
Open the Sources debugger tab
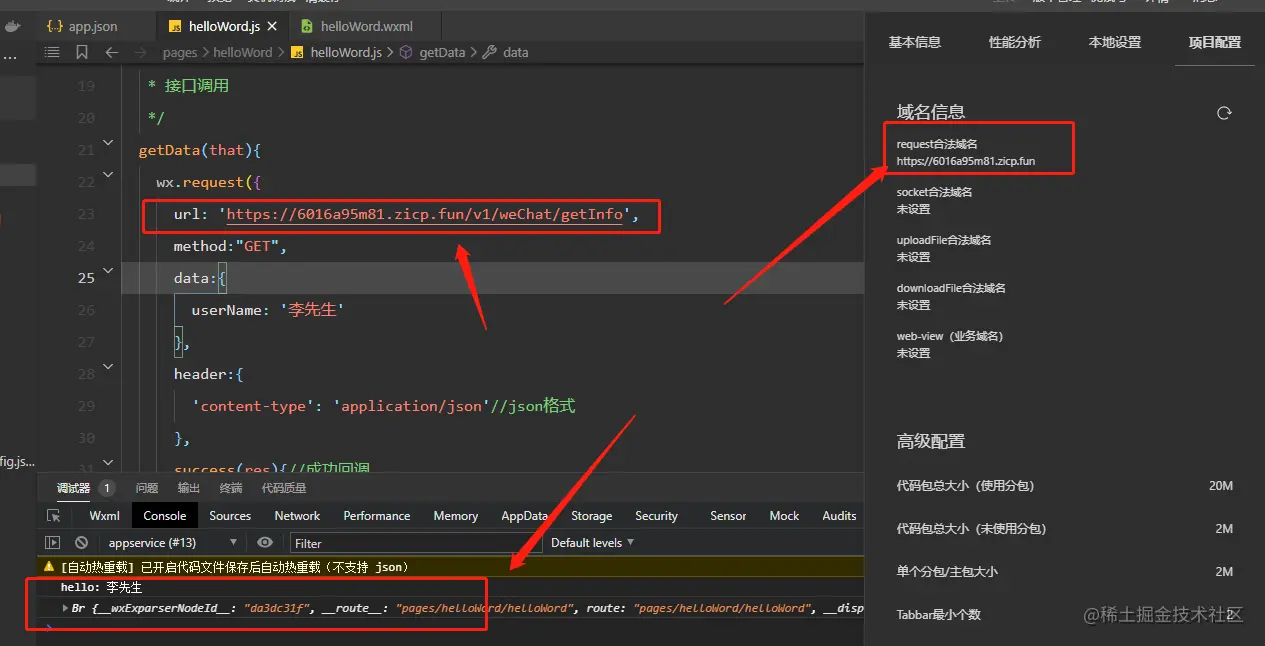tap(230, 516)
